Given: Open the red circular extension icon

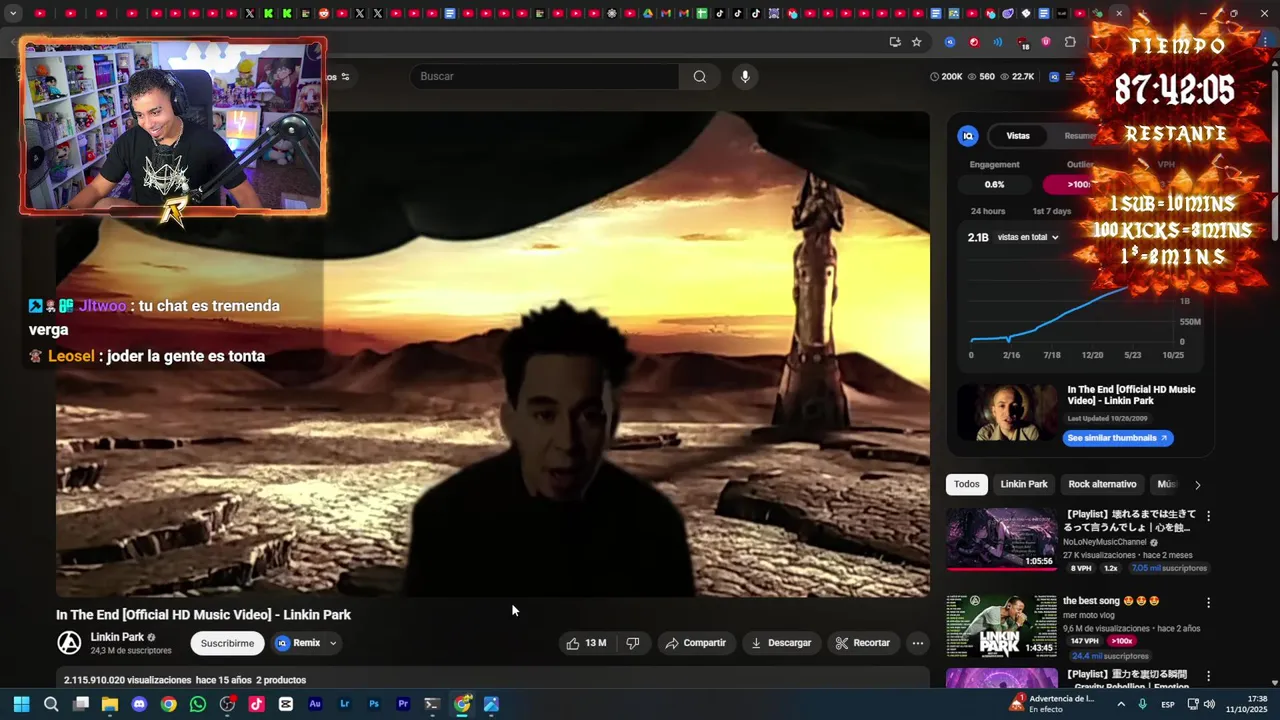Looking at the screenshot, I should pyautogui.click(x=974, y=42).
